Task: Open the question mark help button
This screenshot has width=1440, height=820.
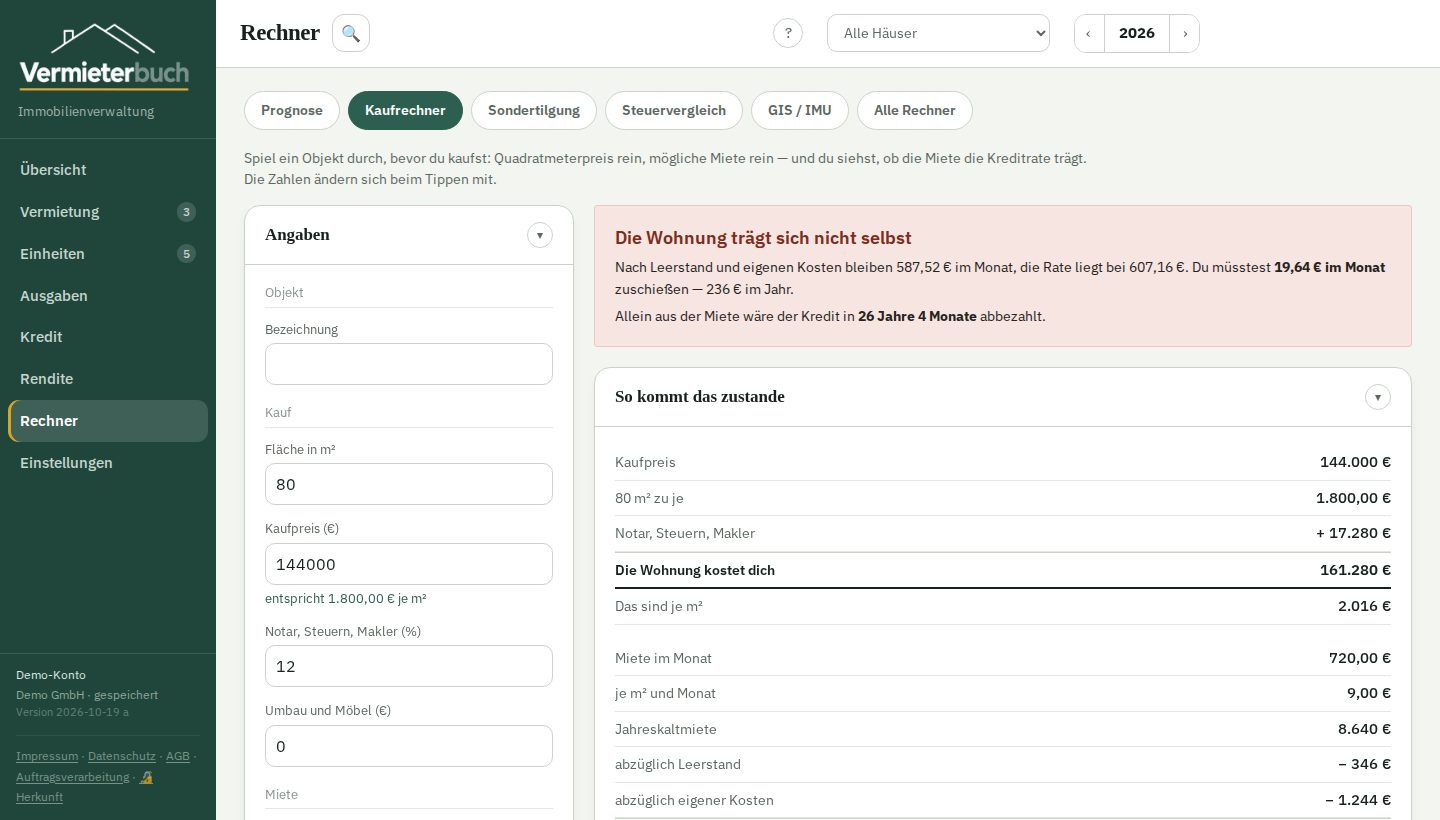Action: point(788,33)
